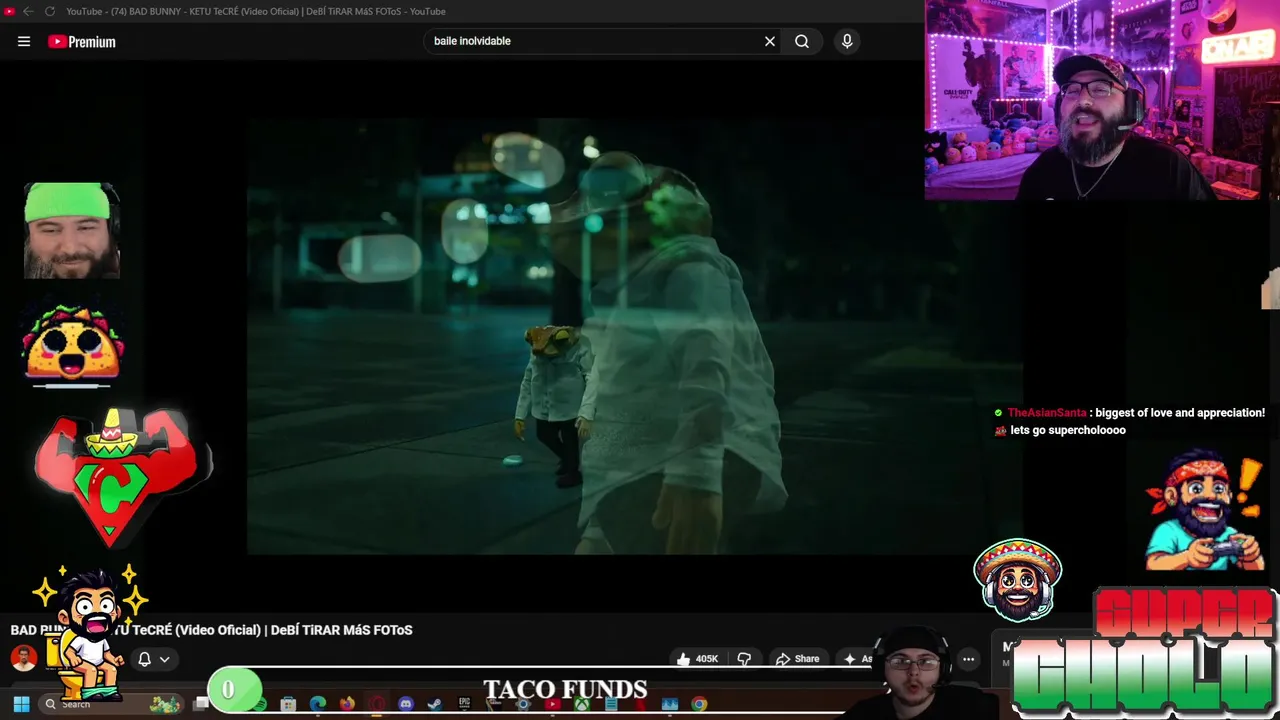Click the green taco funds counter
This screenshot has height=720, width=1280.
[233, 690]
